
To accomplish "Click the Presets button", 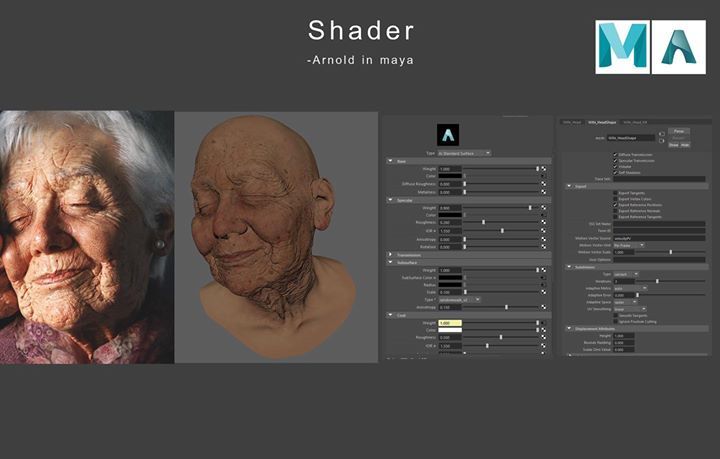I will pyautogui.click(x=679, y=138).
